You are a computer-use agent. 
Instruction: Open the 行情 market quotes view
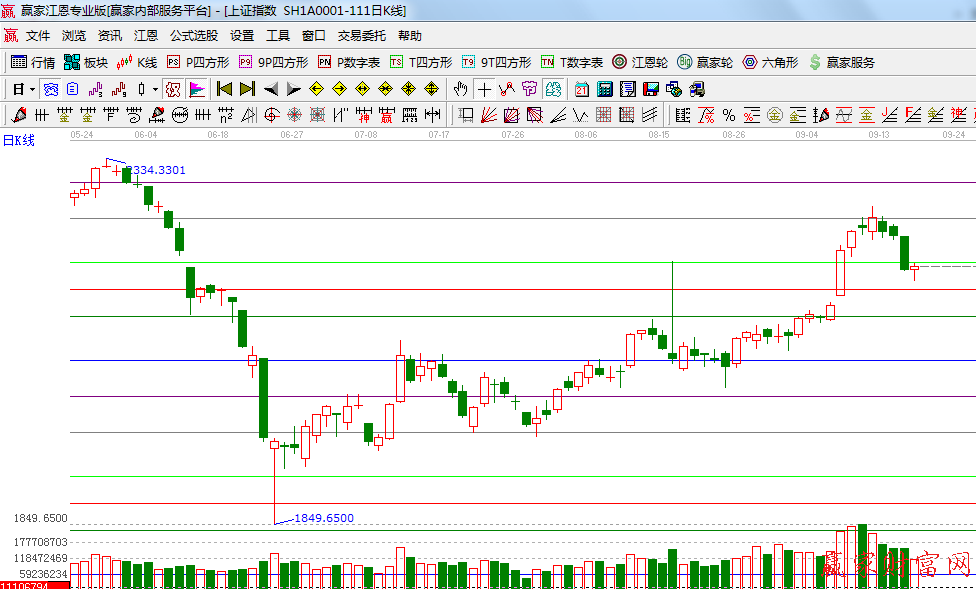coord(33,62)
